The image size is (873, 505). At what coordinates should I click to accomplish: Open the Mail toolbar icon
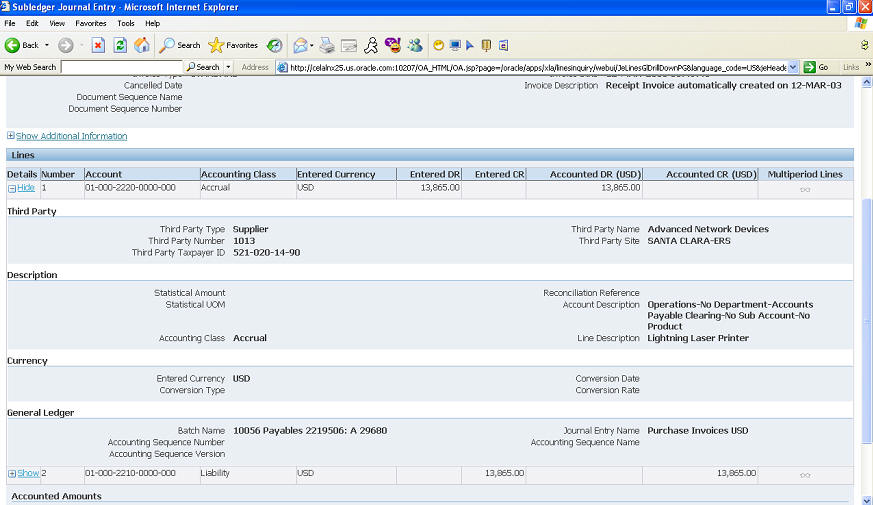coord(301,45)
